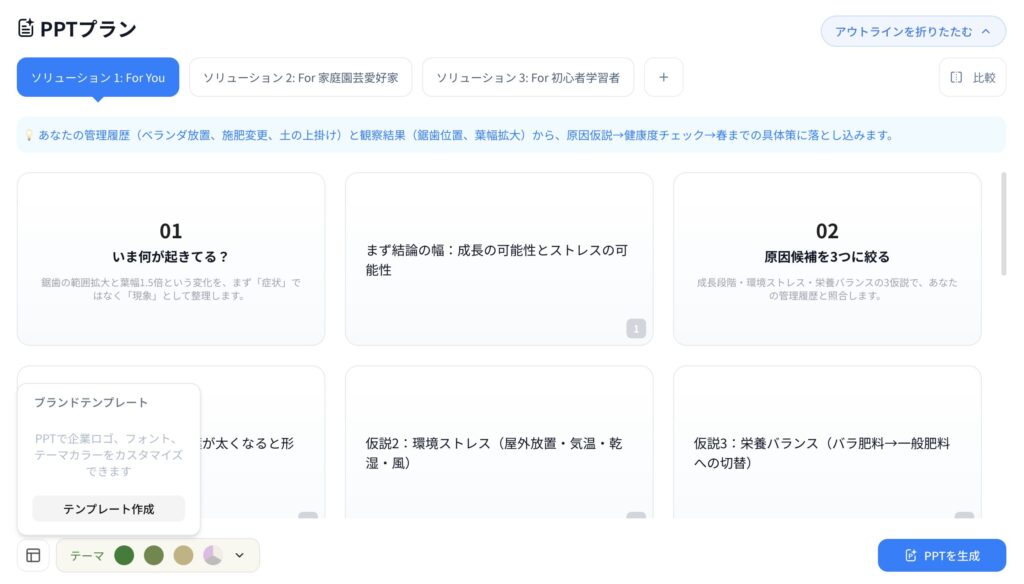Open the テーマ selector
Screen dimensions: 1024x584
point(87,555)
